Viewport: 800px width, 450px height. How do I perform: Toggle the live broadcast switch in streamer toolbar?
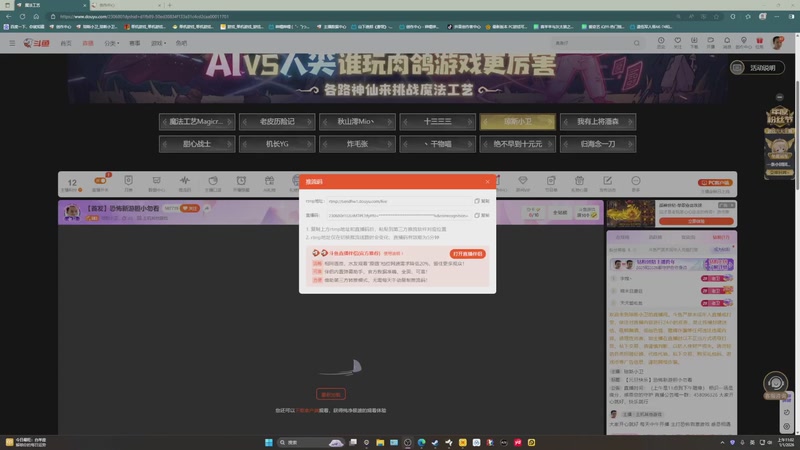click(x=100, y=181)
